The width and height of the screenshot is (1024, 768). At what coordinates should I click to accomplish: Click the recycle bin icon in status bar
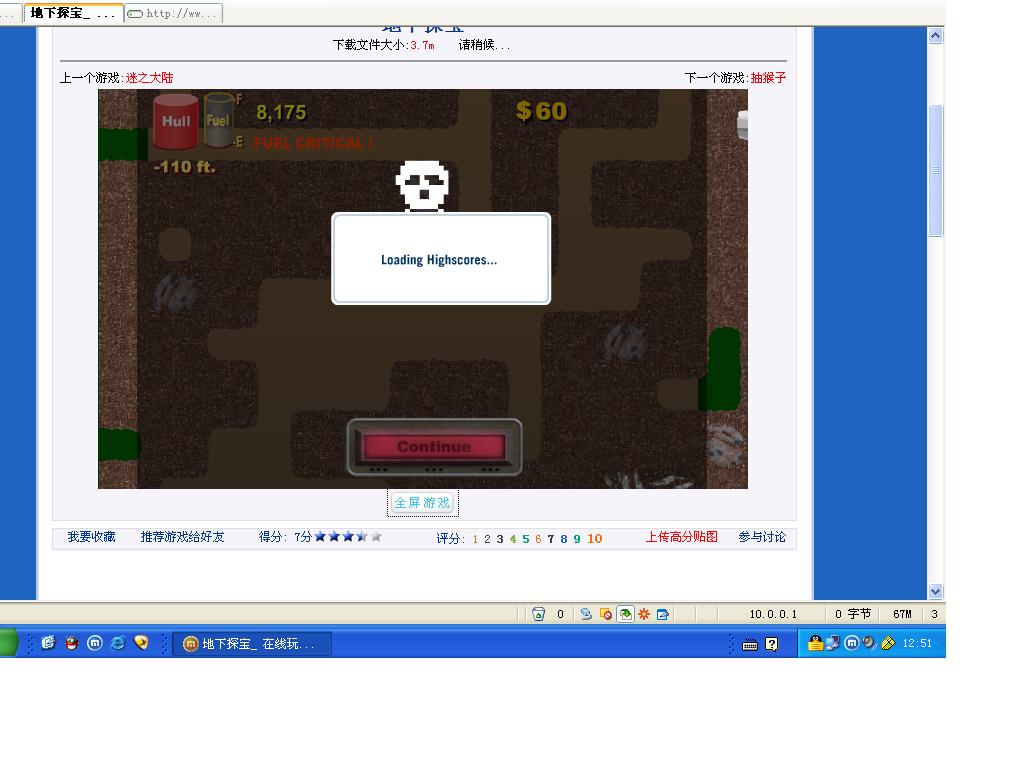(x=538, y=614)
